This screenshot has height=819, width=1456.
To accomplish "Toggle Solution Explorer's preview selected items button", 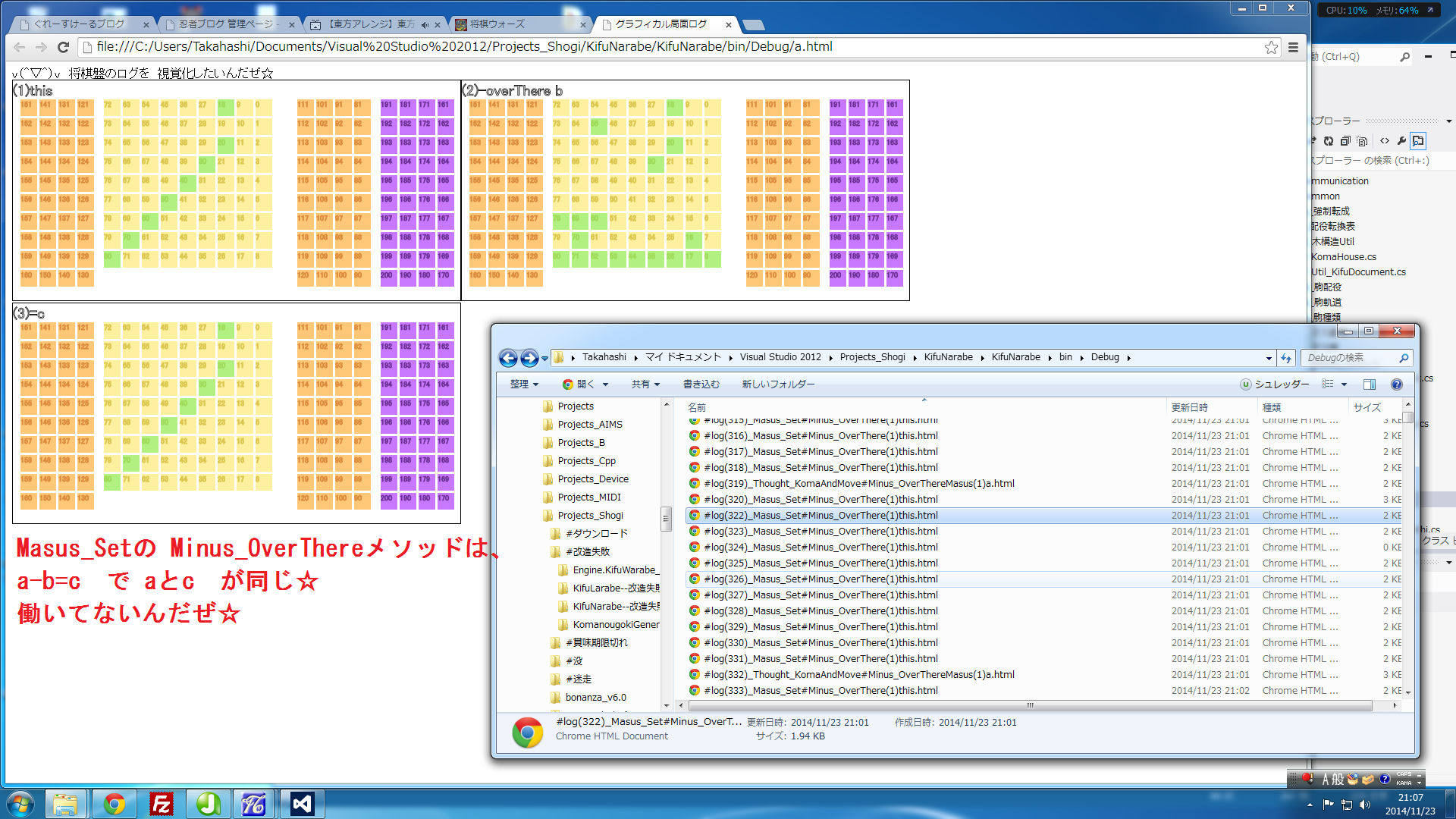I will pyautogui.click(x=1418, y=141).
